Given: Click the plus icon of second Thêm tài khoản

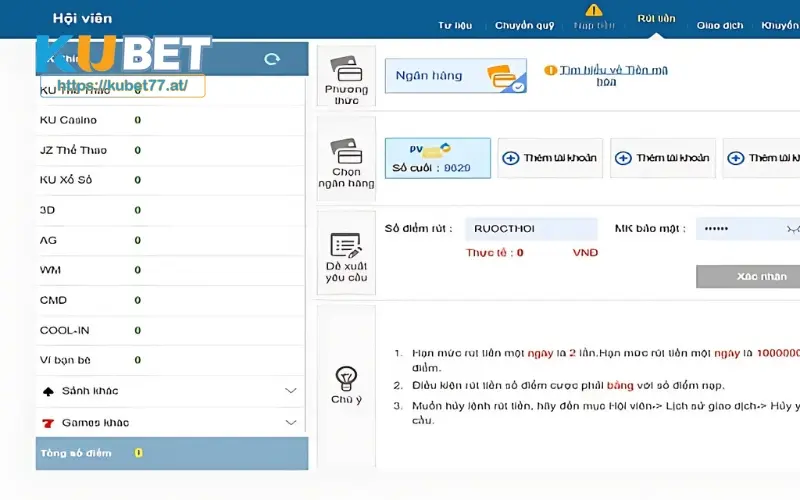Looking at the screenshot, I should (x=623, y=158).
